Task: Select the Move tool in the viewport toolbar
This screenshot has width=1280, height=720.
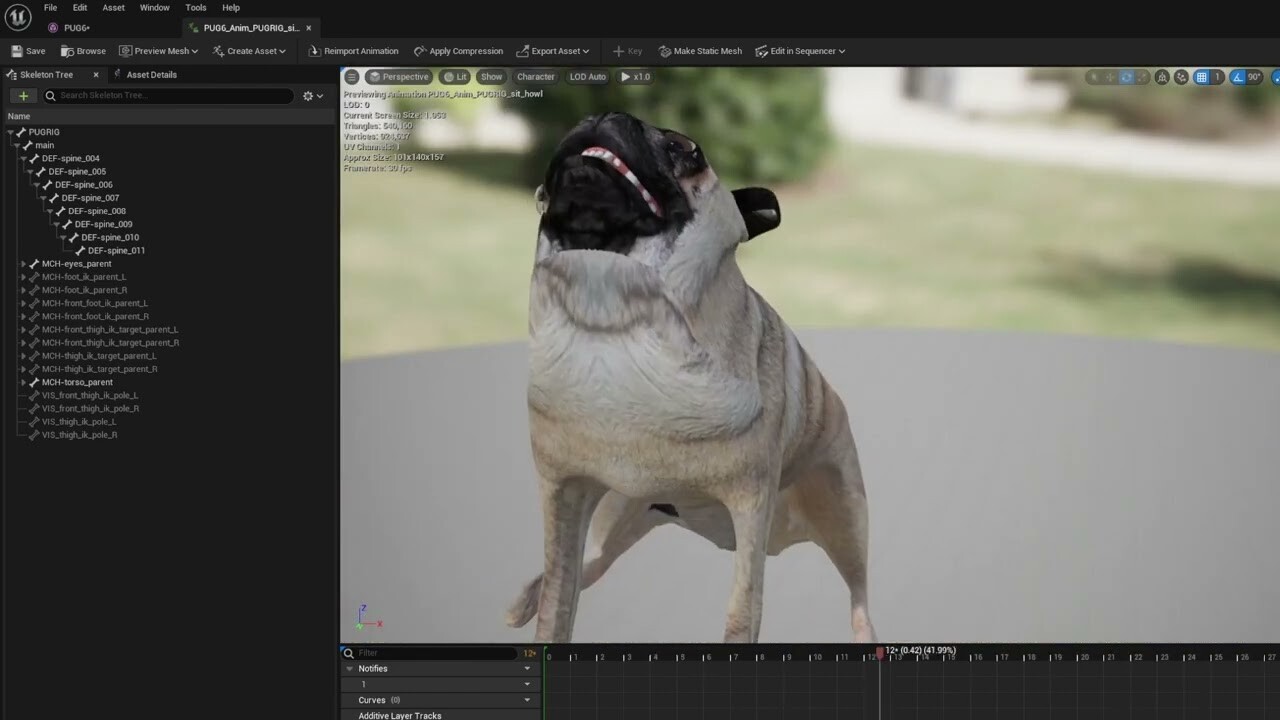Action: (1110, 76)
